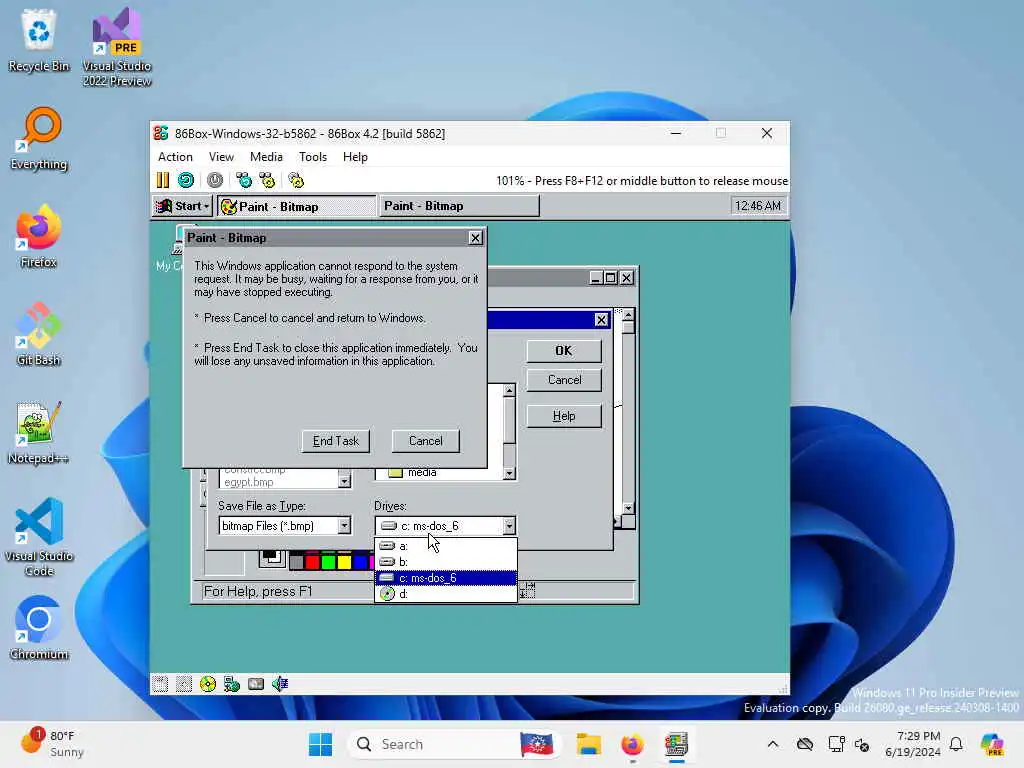The height and width of the screenshot is (768, 1024).
Task: Launch Firefox from desktop shortcut
Action: [39, 236]
